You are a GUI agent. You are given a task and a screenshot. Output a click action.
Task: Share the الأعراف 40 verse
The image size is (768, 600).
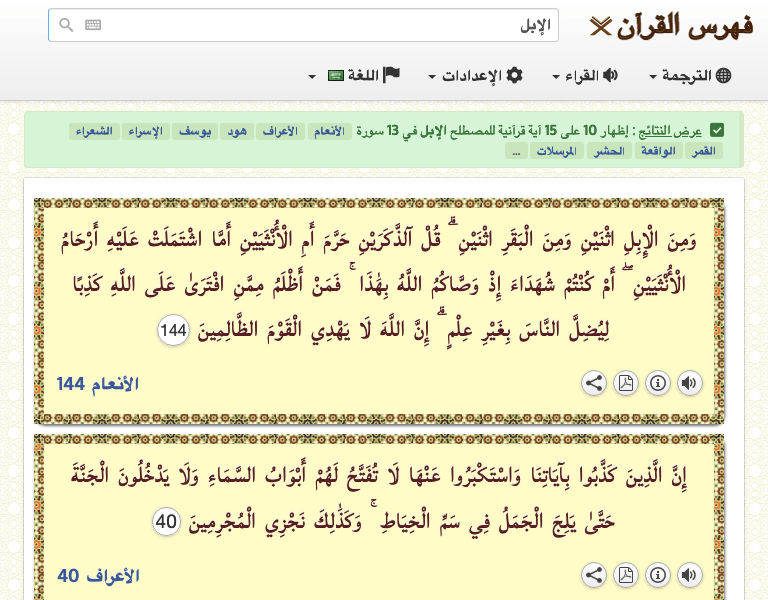[594, 575]
